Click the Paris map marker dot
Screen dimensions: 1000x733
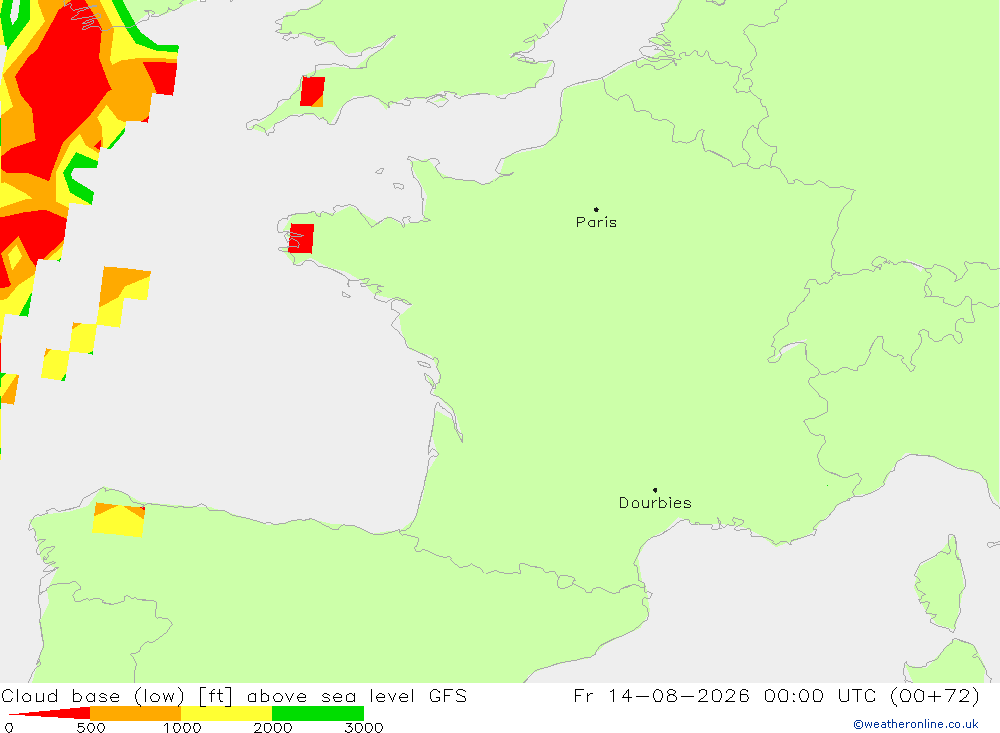[596, 209]
